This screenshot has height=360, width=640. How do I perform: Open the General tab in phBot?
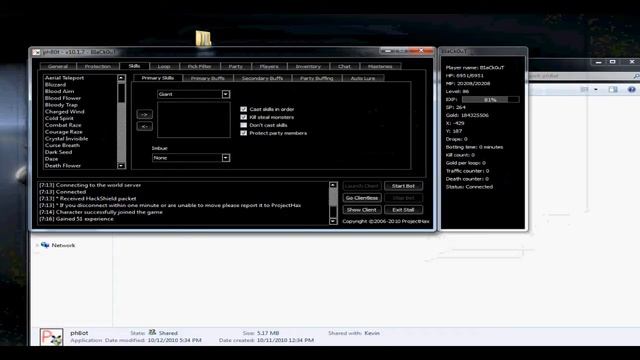[x=58, y=66]
